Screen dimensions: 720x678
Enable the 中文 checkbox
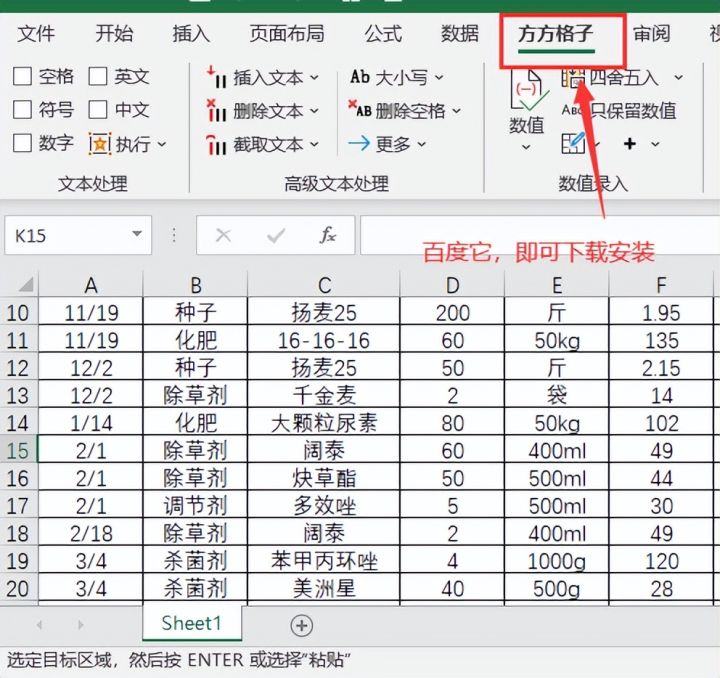coord(97,110)
